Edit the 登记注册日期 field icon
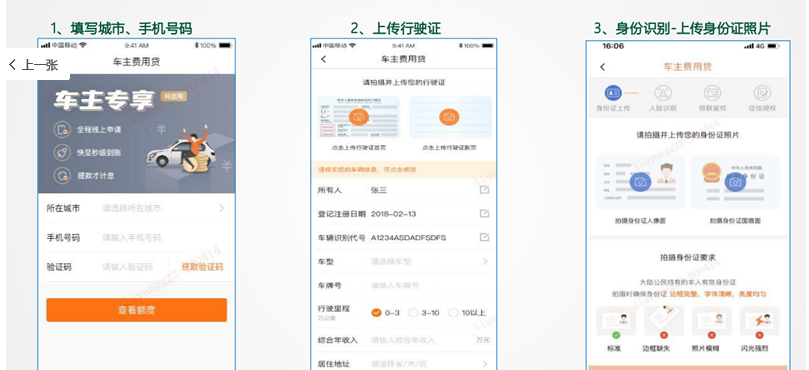Screen dimensions: 809x370 pyautogui.click(x=484, y=214)
